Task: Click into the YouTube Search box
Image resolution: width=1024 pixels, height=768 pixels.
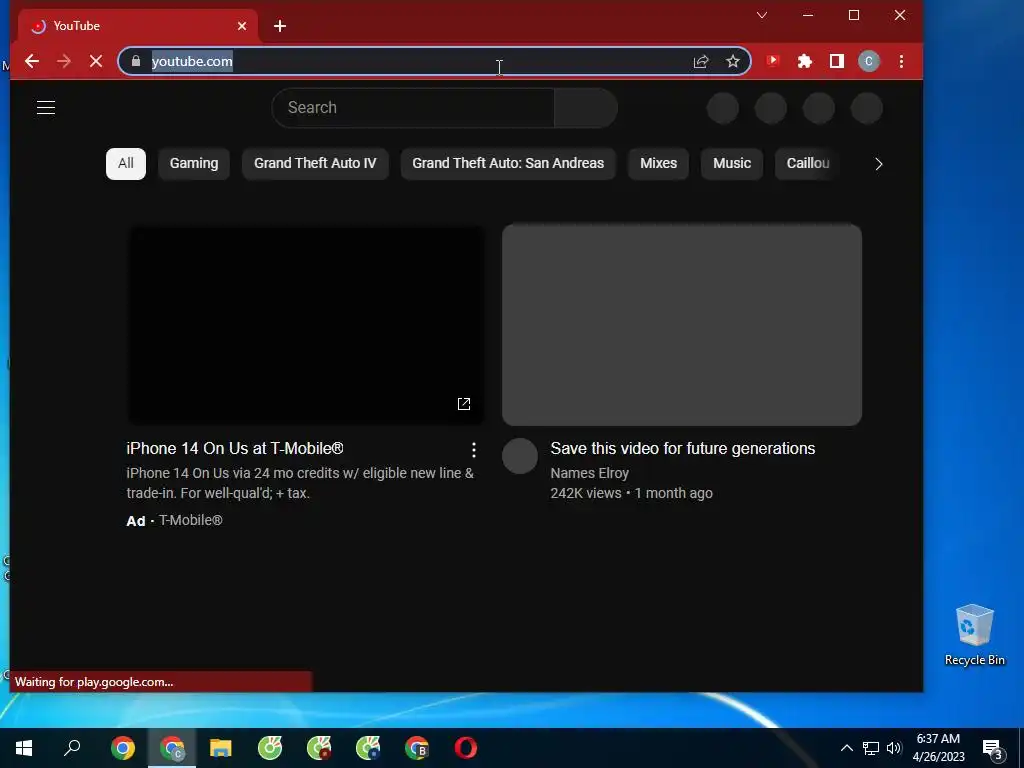Action: 413,108
